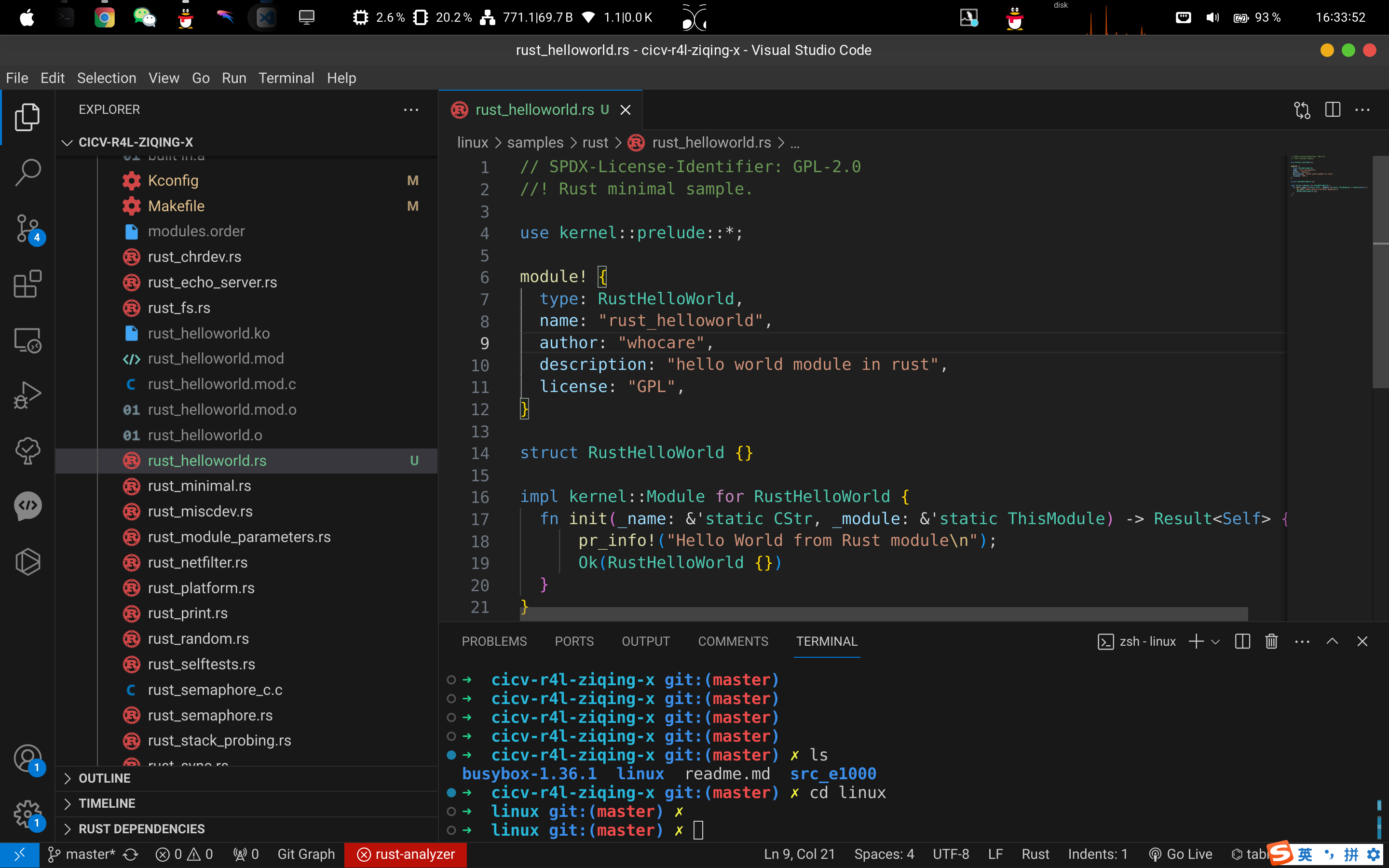Image resolution: width=1389 pixels, height=868 pixels.
Task: Open the Terminal menu
Action: (286, 78)
